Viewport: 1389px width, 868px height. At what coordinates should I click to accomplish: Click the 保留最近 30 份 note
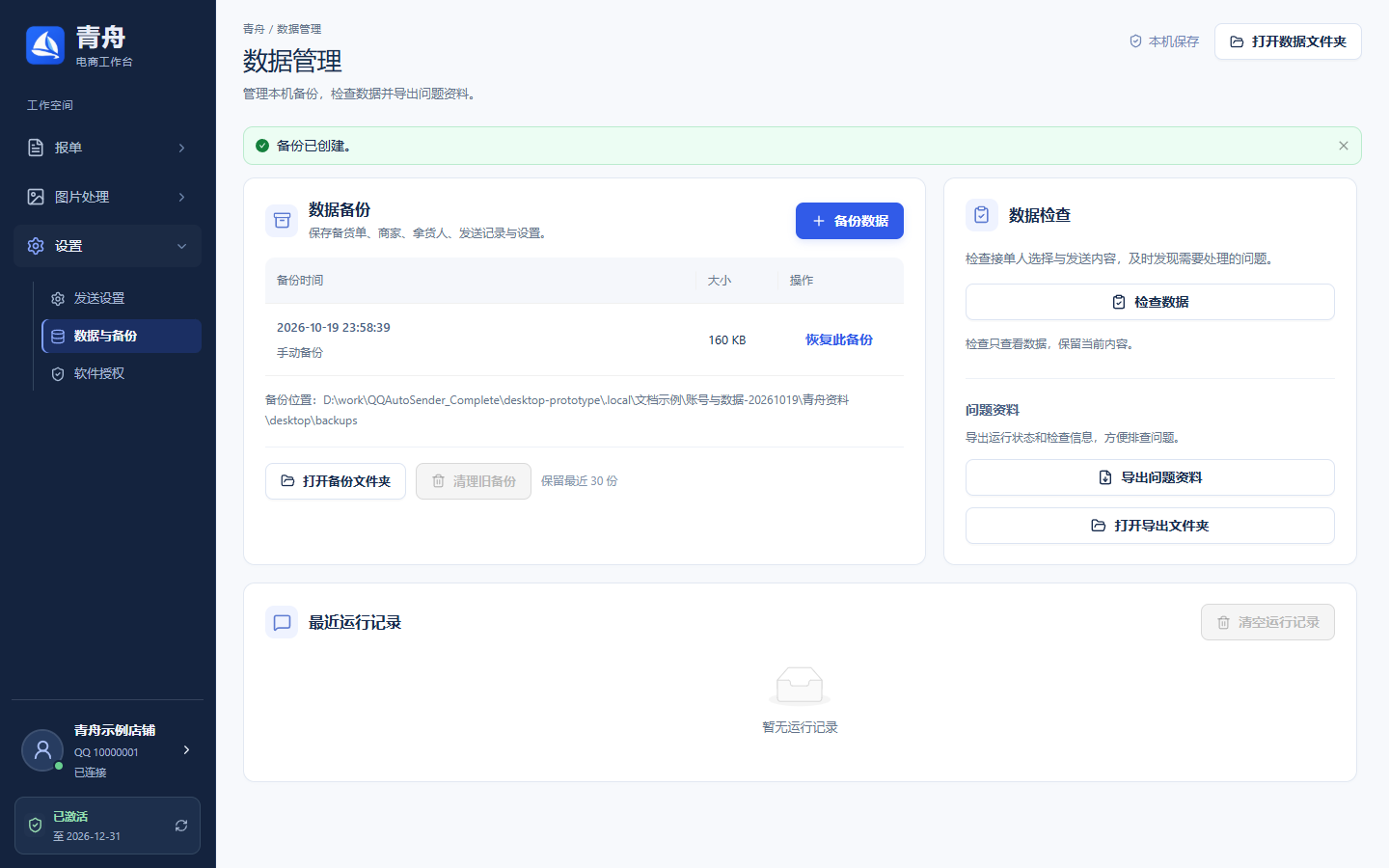click(x=580, y=481)
